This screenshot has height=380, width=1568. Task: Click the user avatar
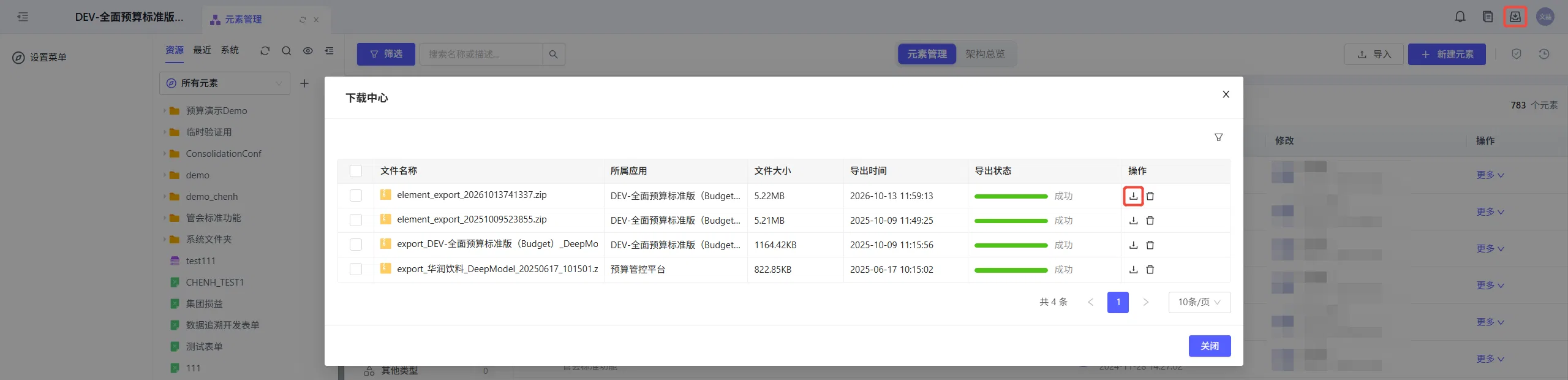(1545, 17)
